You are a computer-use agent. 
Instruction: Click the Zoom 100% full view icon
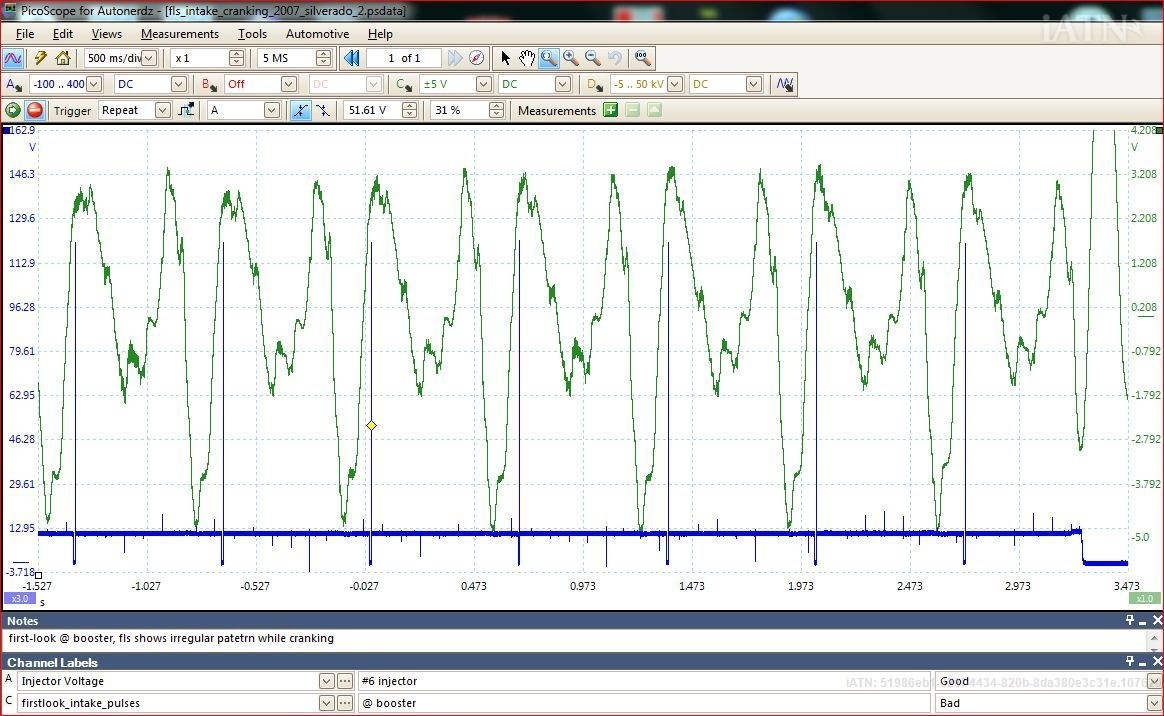point(642,58)
